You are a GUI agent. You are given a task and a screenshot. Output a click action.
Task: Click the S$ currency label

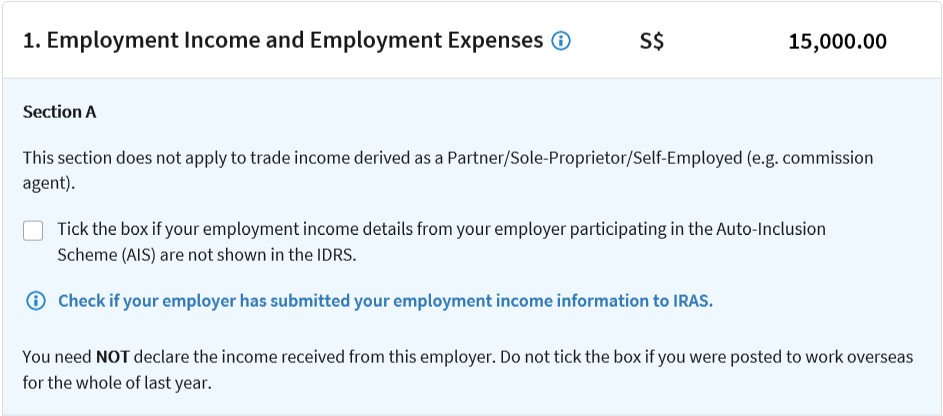(x=652, y=43)
